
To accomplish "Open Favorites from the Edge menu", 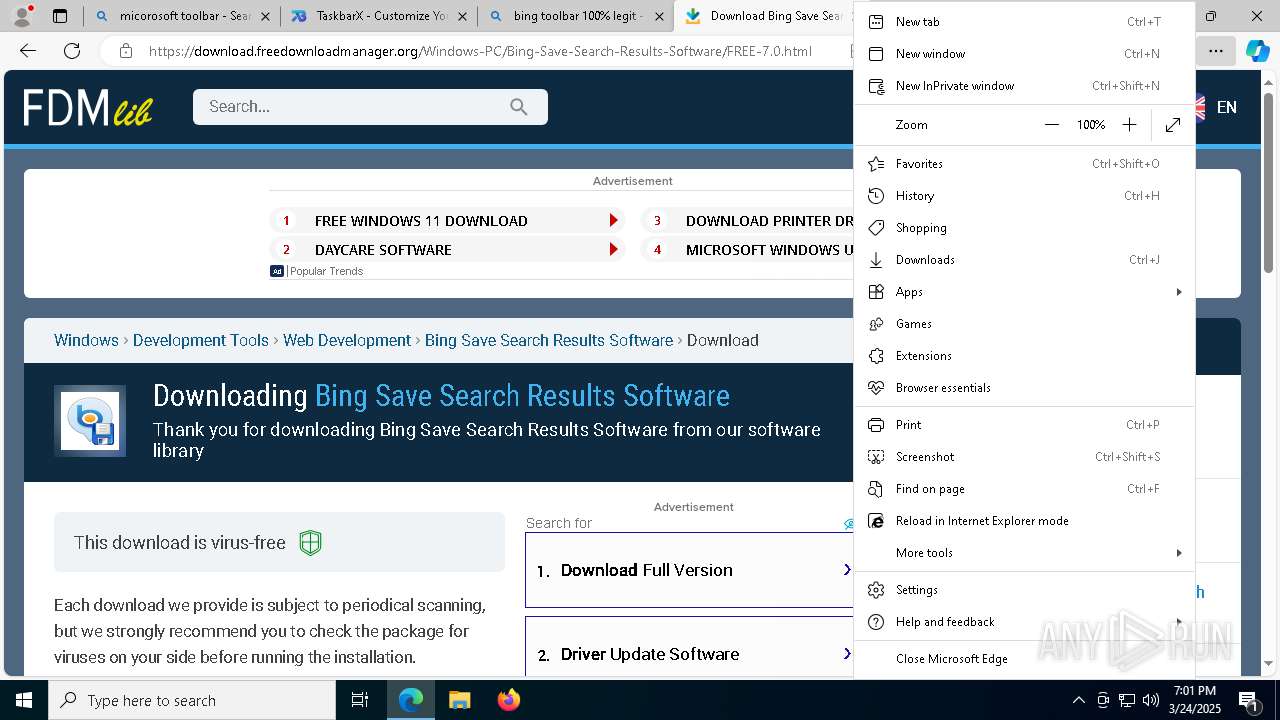I will pos(1024,164).
